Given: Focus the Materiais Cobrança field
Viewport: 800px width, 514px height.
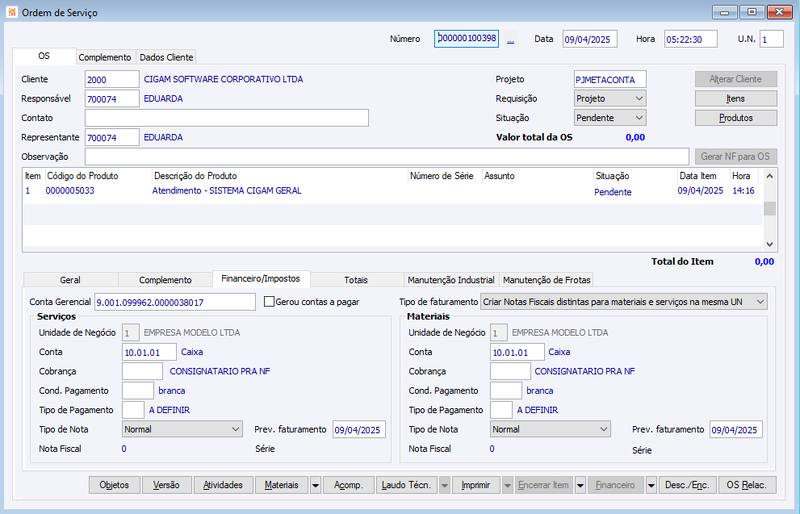Looking at the screenshot, I should point(510,371).
